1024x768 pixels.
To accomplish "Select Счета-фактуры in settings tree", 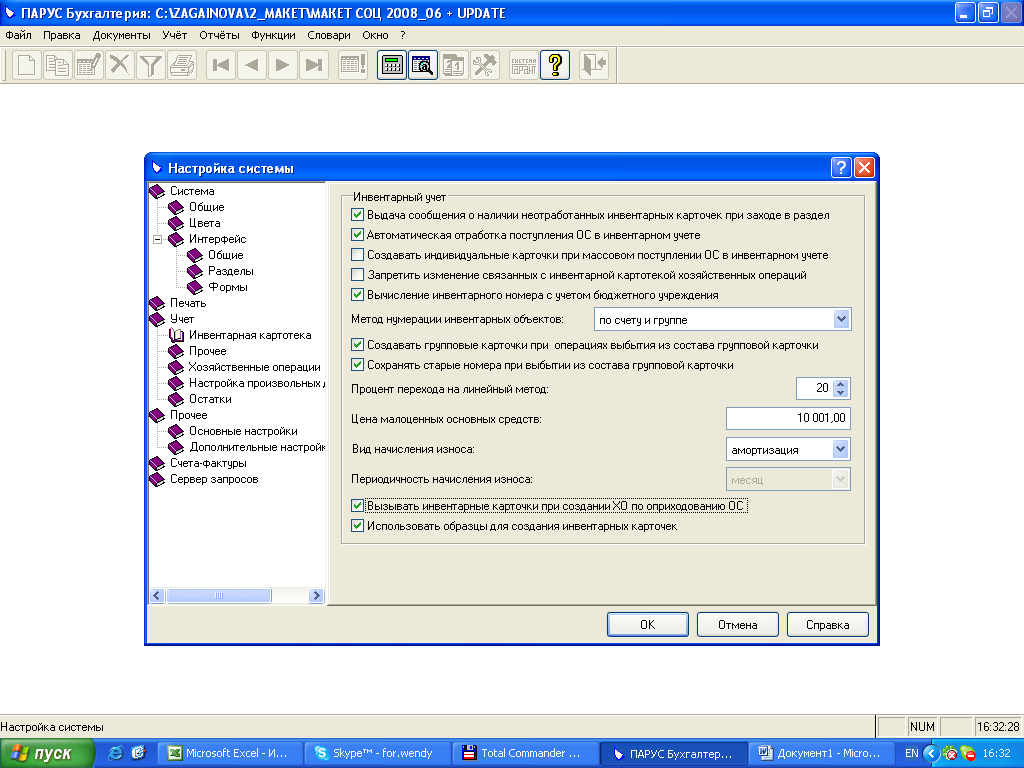I will [x=208, y=463].
